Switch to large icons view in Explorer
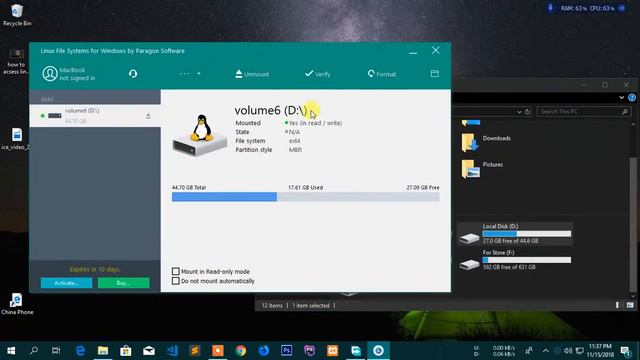Screen dimensions: 640x360 coord(630,305)
